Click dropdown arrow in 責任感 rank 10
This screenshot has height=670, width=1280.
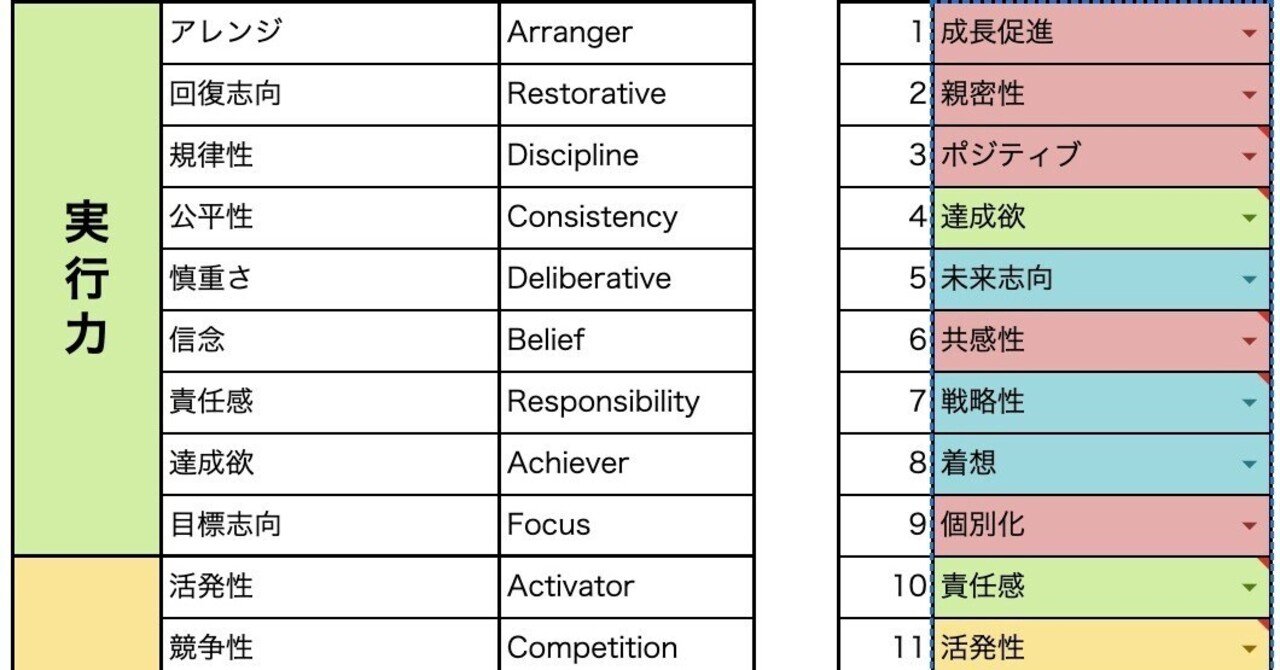click(1248, 587)
